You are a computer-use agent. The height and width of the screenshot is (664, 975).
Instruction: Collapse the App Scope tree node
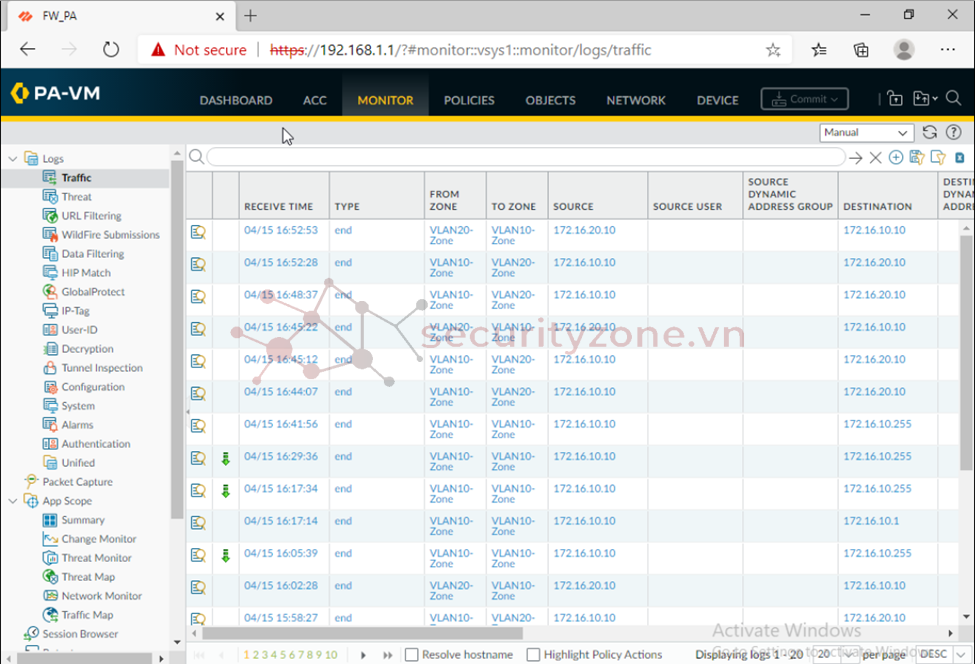12,501
